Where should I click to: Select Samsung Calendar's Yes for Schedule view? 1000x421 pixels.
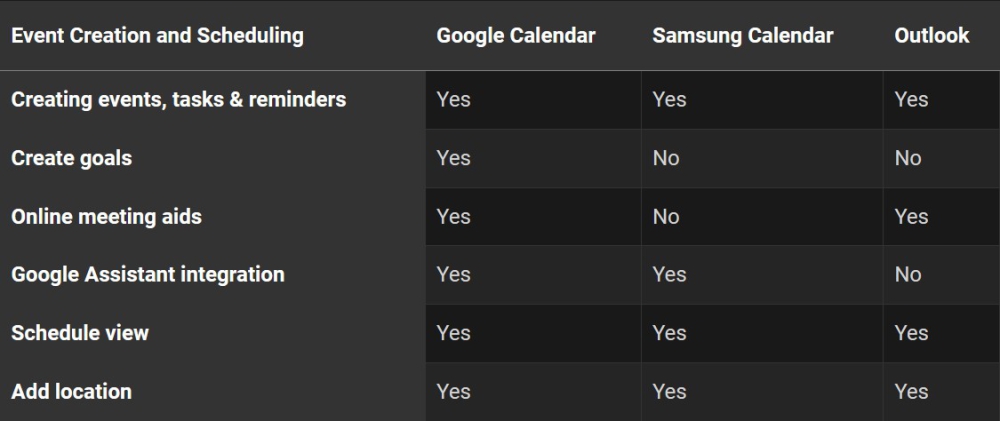point(669,333)
